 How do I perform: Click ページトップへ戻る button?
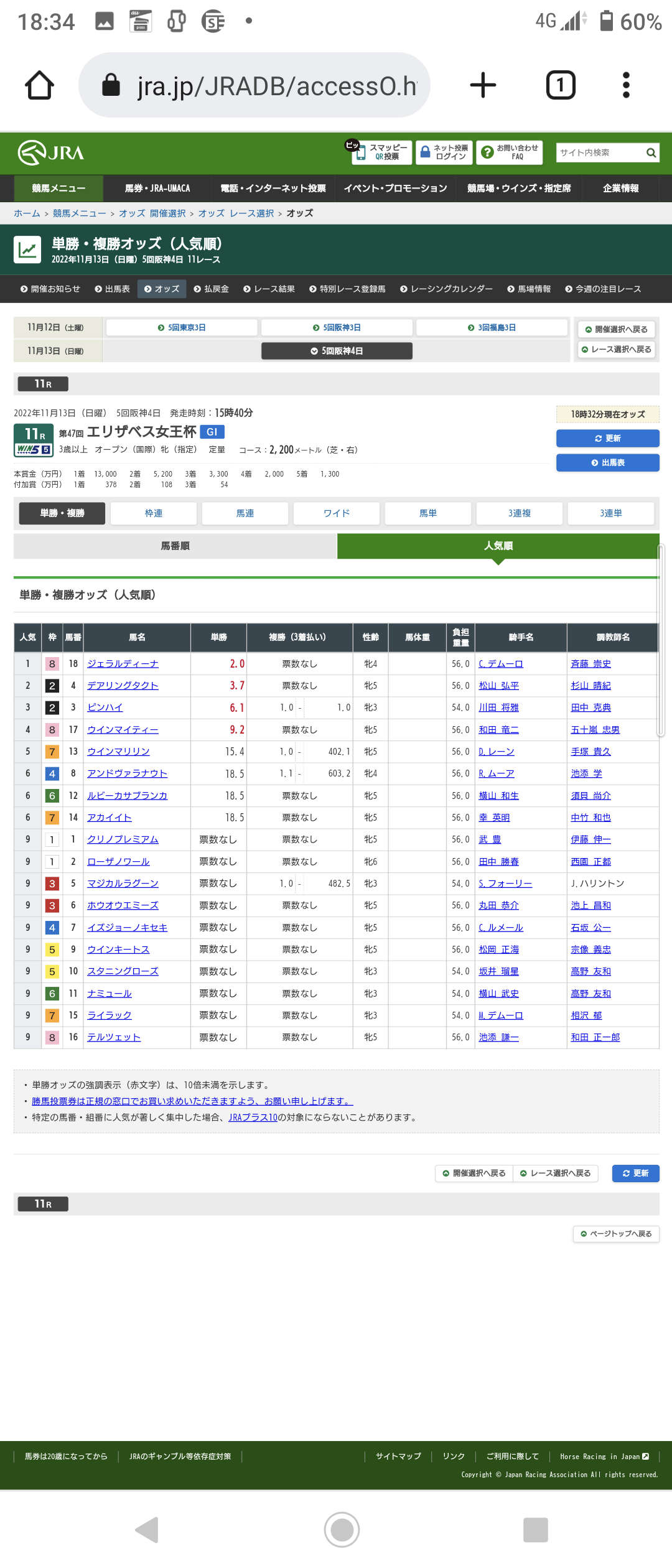616,1234
